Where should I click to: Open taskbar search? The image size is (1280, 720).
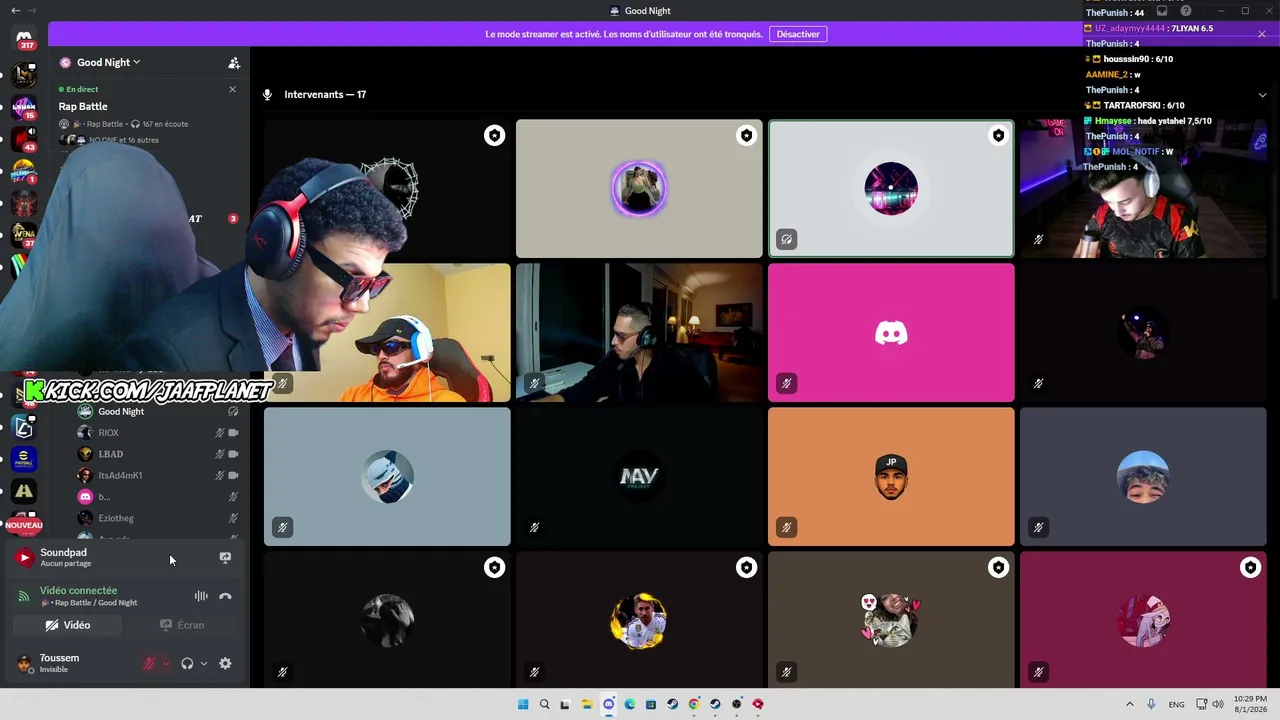(544, 704)
